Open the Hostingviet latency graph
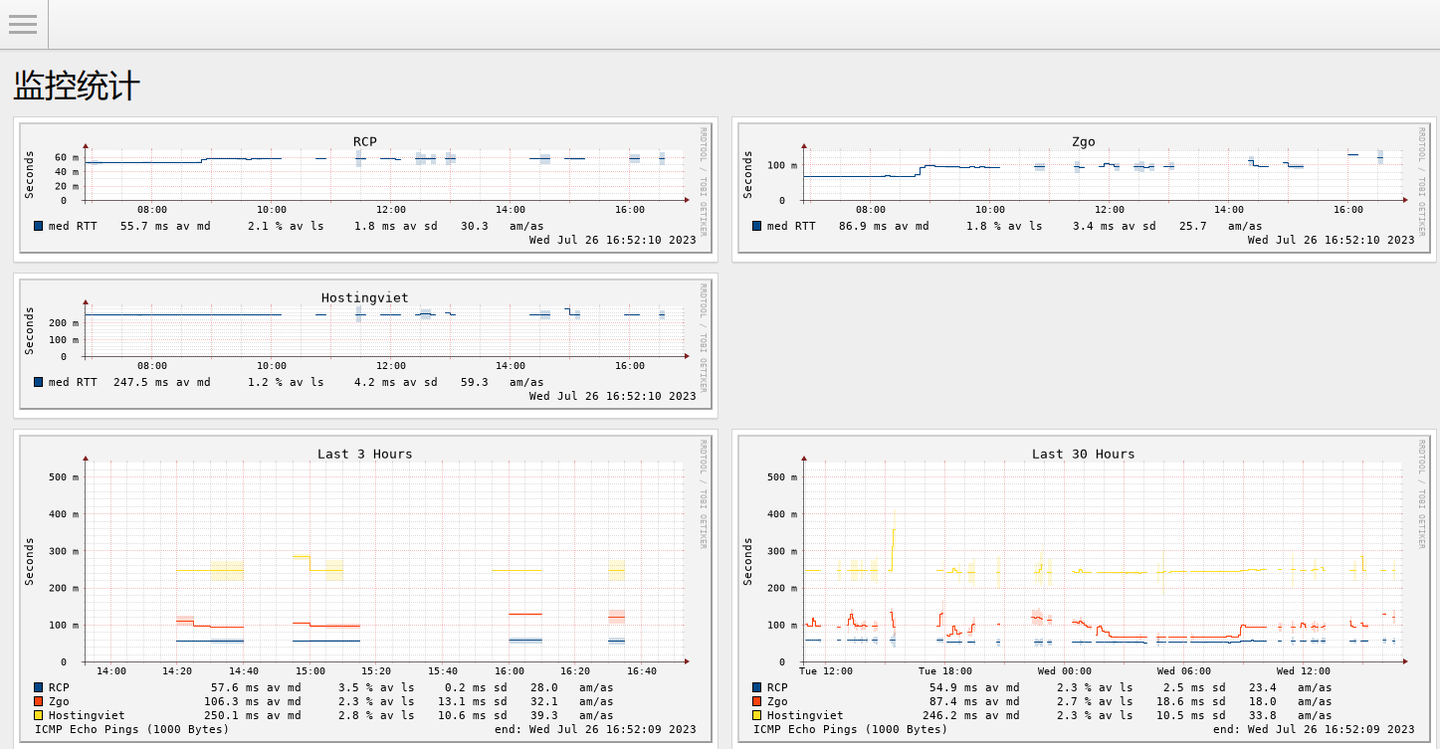The image size is (1440, 749). (x=365, y=341)
